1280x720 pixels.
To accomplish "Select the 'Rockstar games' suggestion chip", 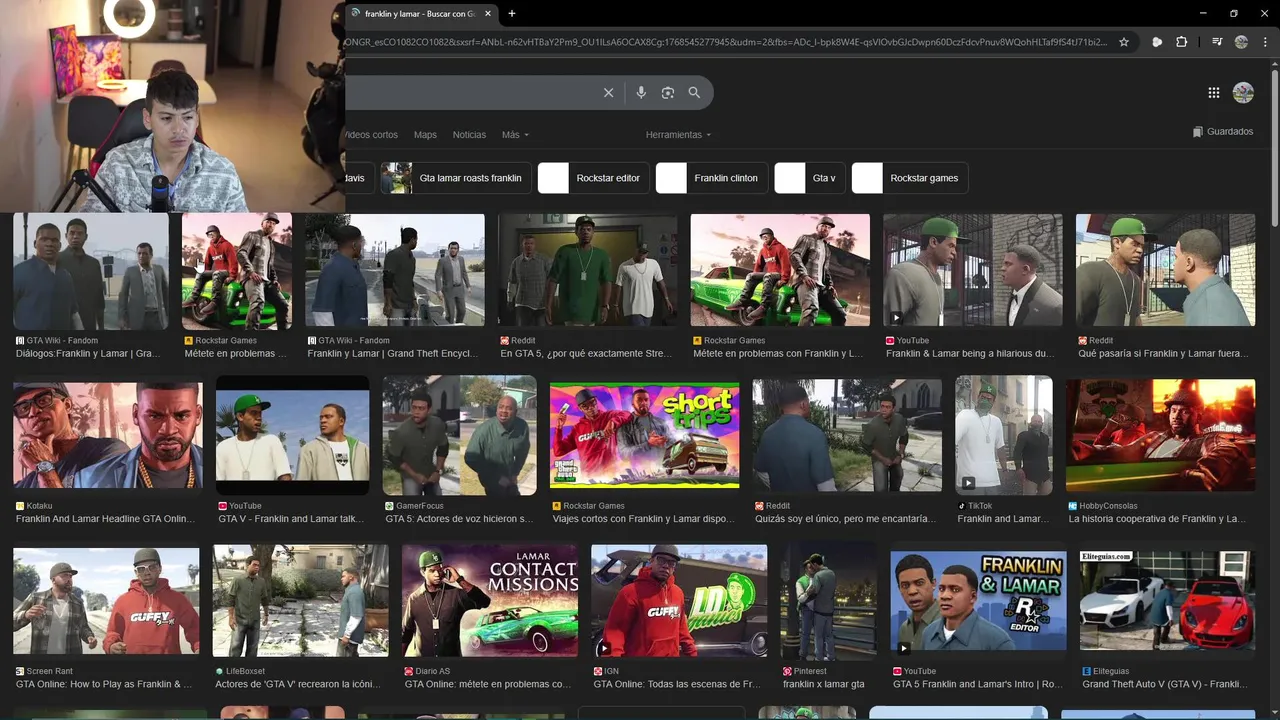I will 909,178.
